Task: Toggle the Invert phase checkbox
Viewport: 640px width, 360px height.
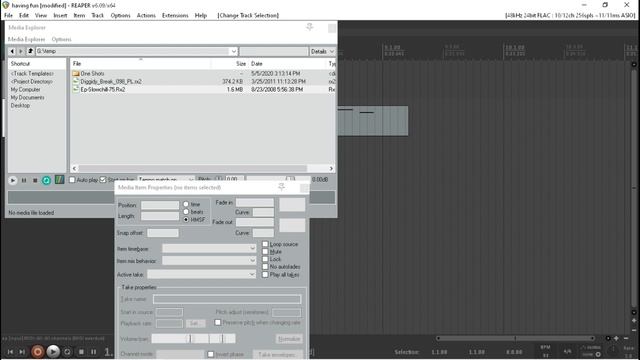Action: pos(211,354)
